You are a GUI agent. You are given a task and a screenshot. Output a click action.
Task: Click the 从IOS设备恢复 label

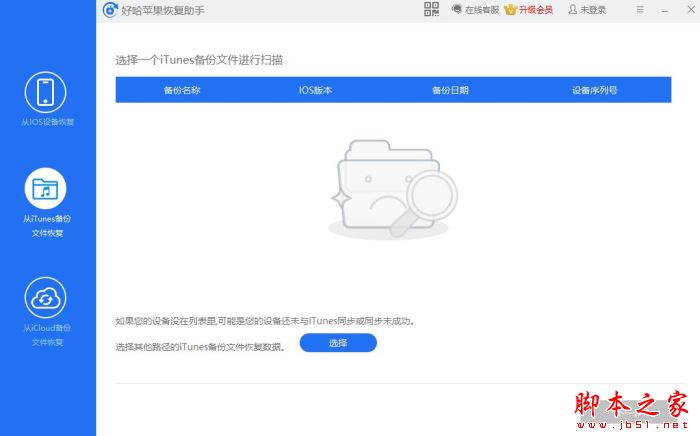(48, 122)
